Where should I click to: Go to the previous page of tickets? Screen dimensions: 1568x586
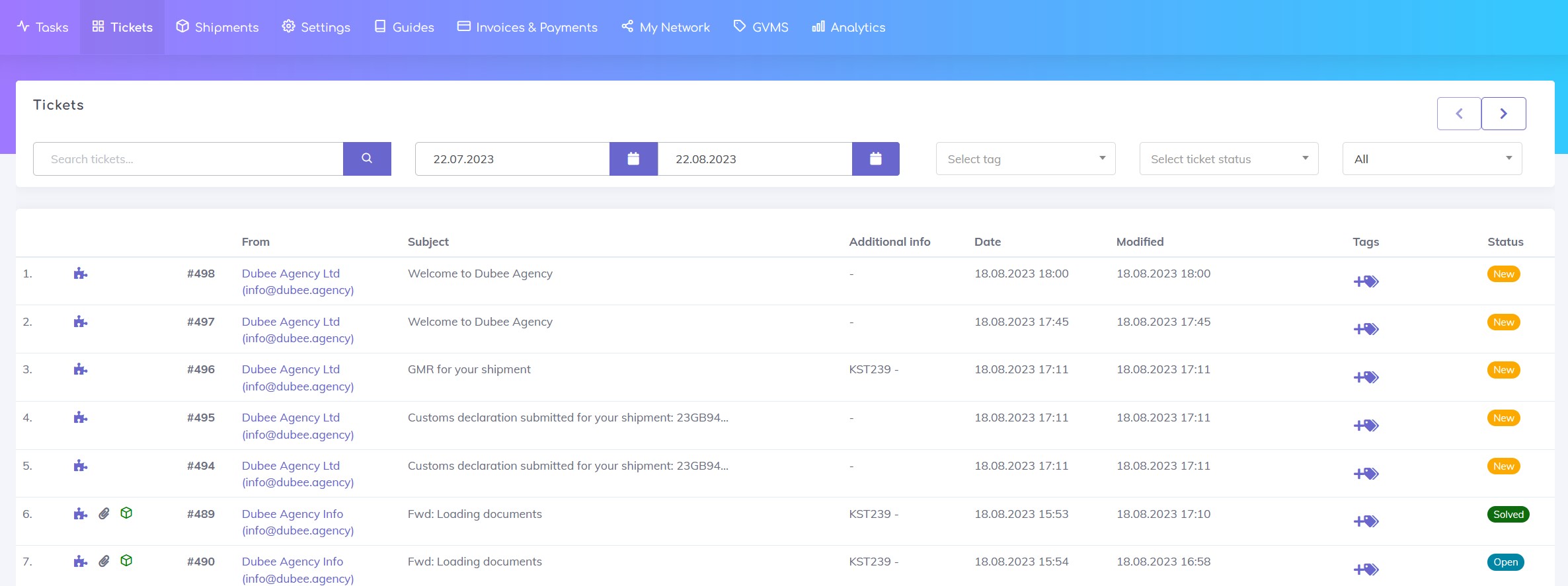pyautogui.click(x=1459, y=114)
